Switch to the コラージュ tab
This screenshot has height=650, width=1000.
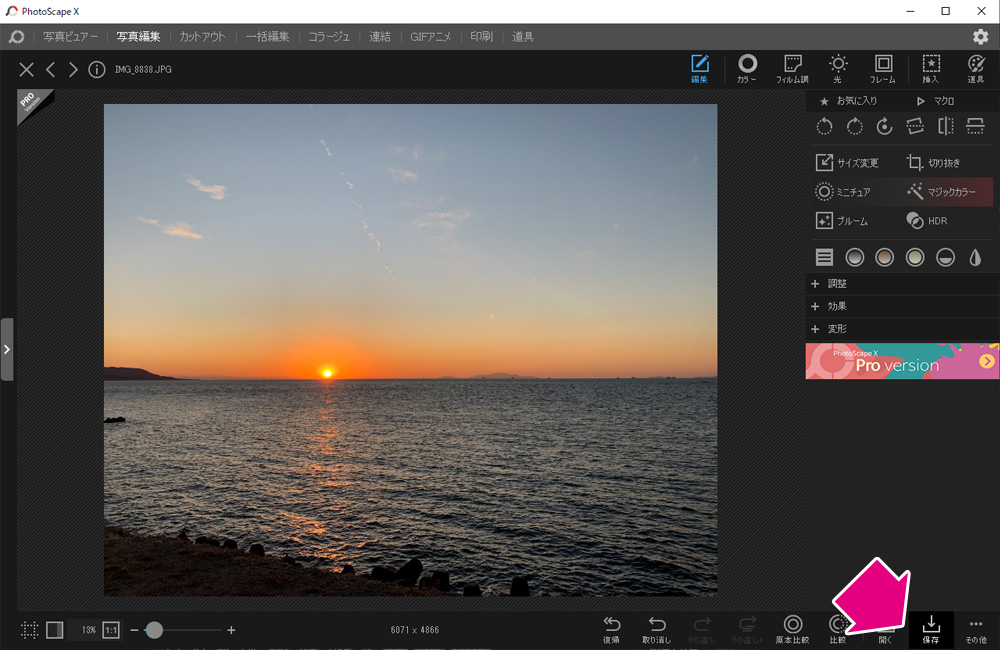coord(328,36)
